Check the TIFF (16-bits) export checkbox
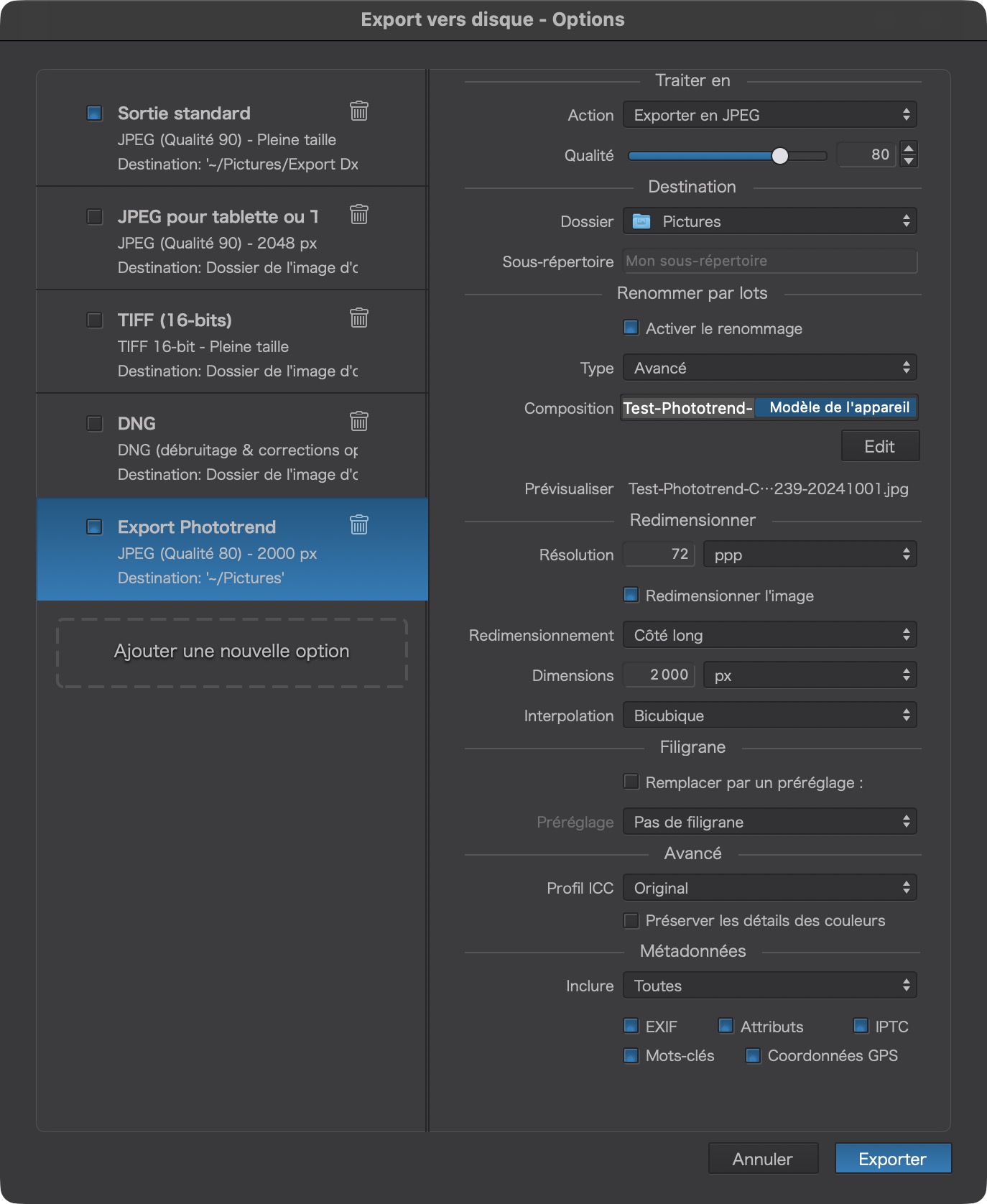Viewport: 987px width, 1204px height. (95, 320)
